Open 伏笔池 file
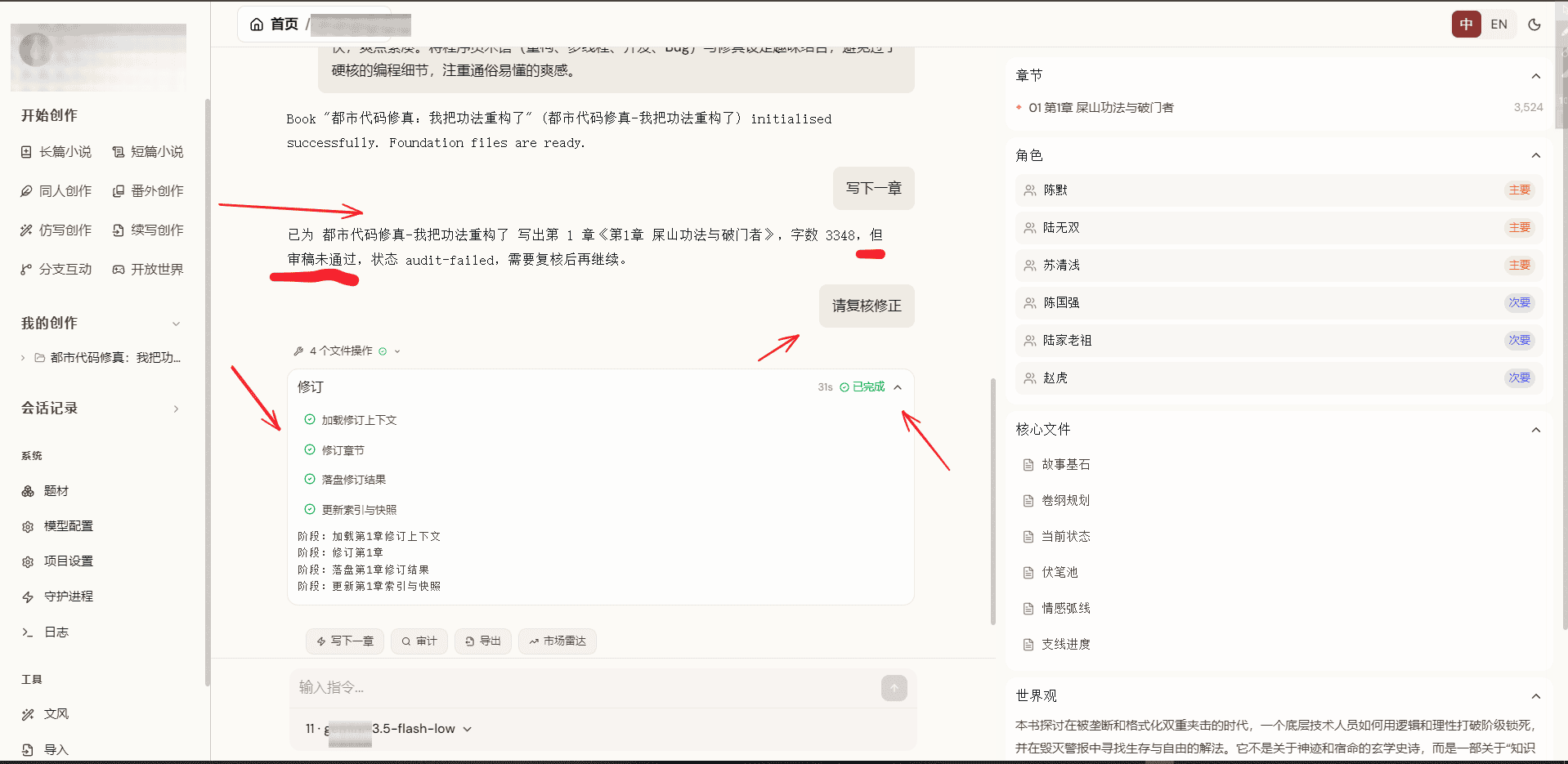The image size is (1568, 764). click(1051, 573)
